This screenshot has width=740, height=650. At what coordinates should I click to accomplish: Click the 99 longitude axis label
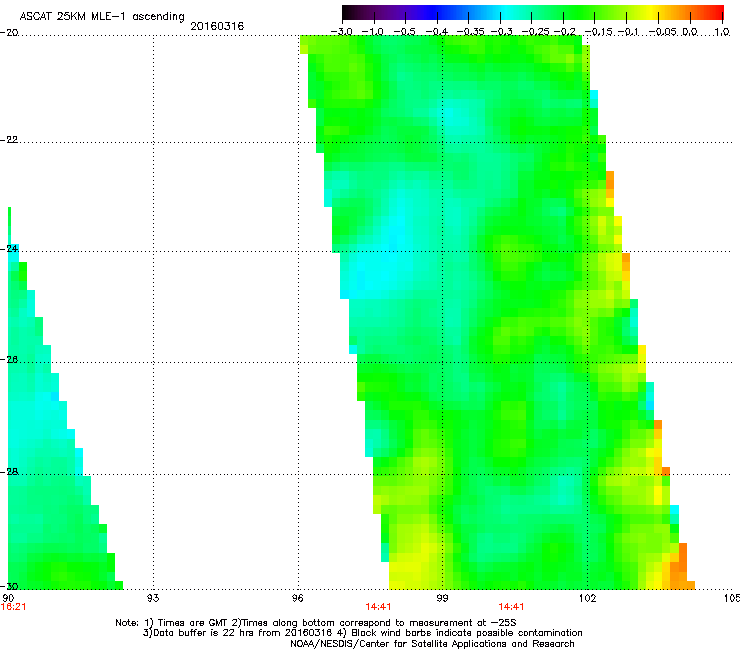pyautogui.click(x=442, y=598)
